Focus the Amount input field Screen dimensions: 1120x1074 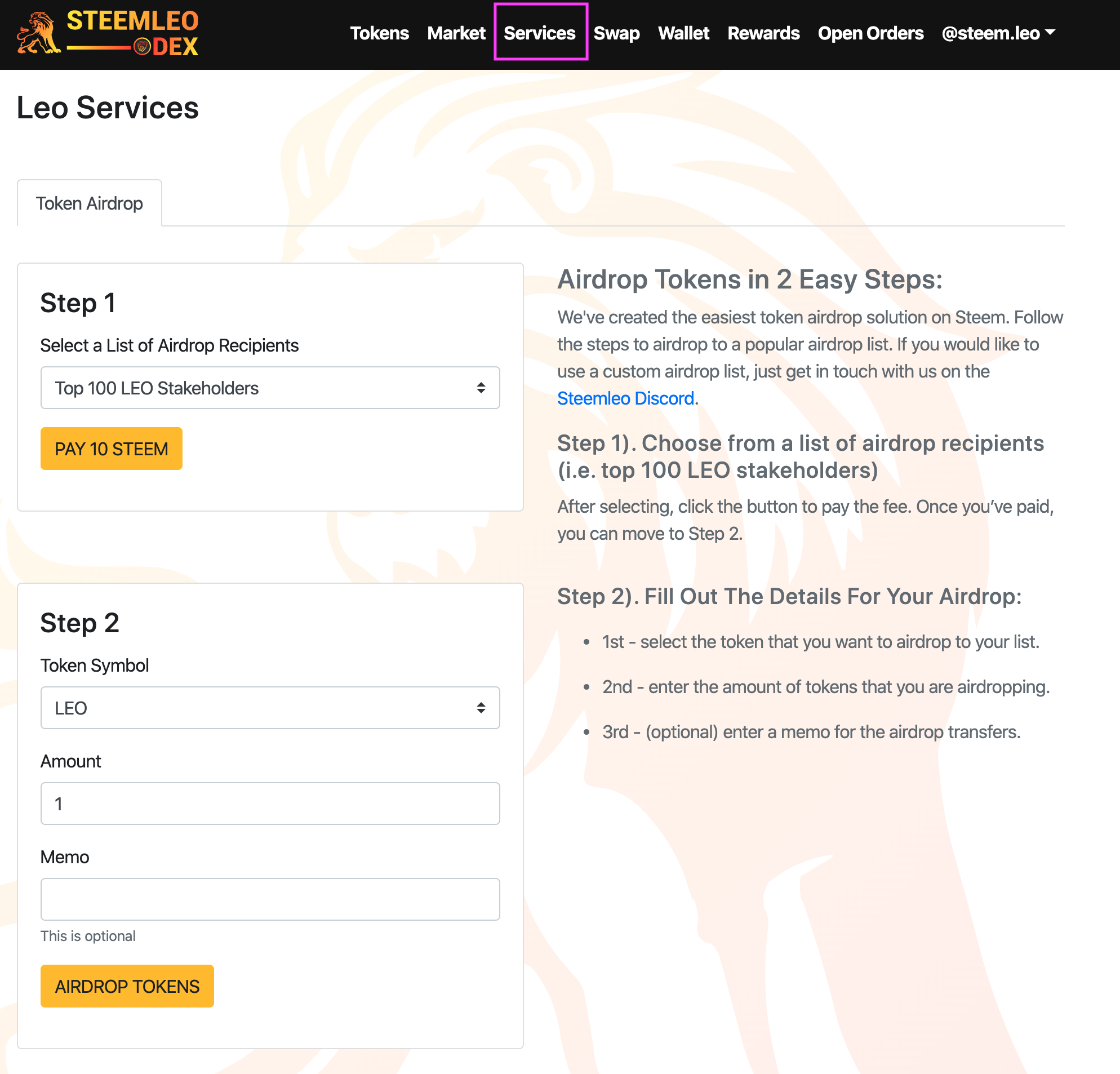tap(270, 803)
